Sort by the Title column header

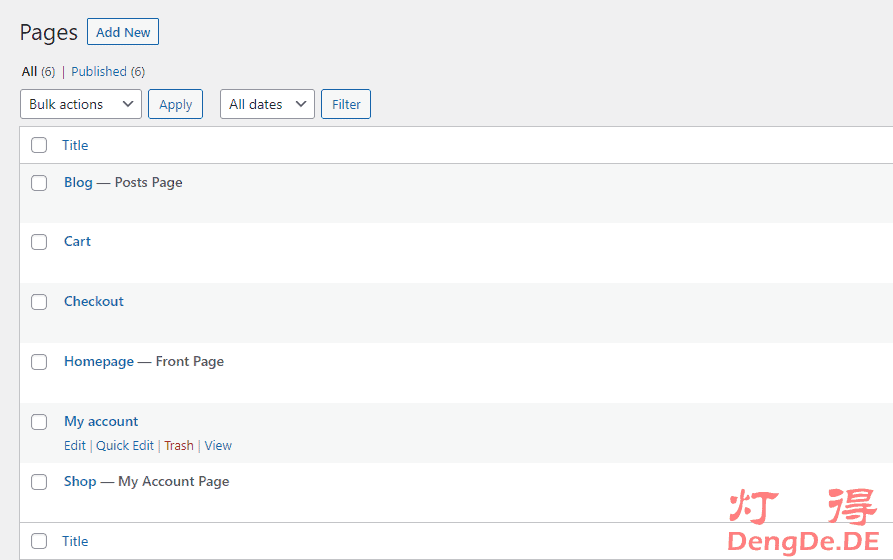[x=75, y=145]
